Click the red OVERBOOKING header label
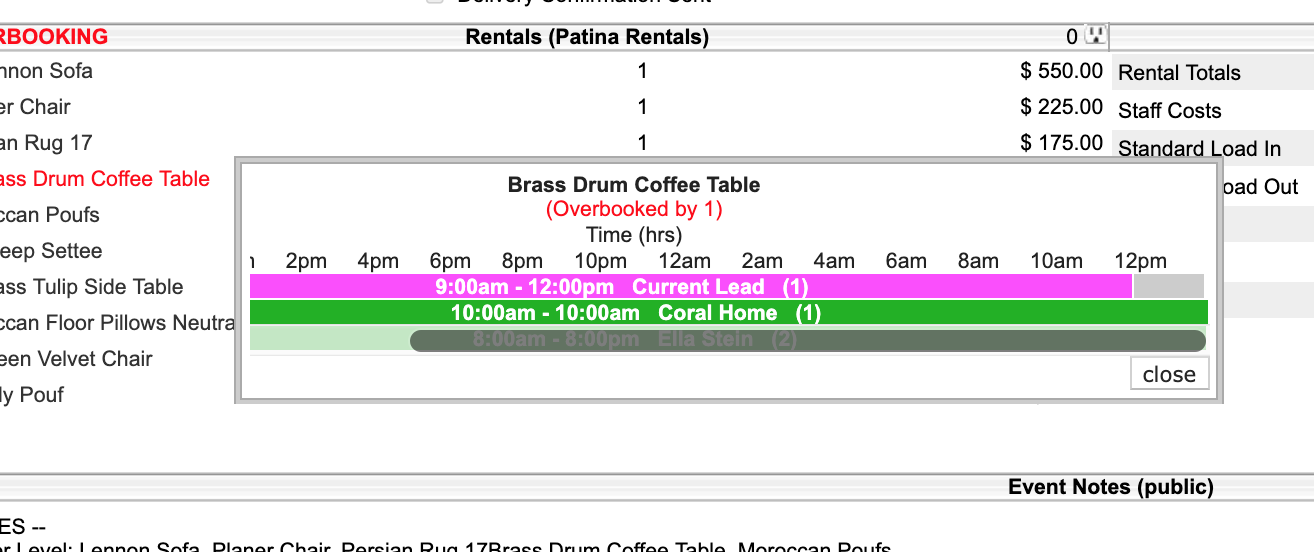Viewport: 1314px width, 552px height. point(54,37)
